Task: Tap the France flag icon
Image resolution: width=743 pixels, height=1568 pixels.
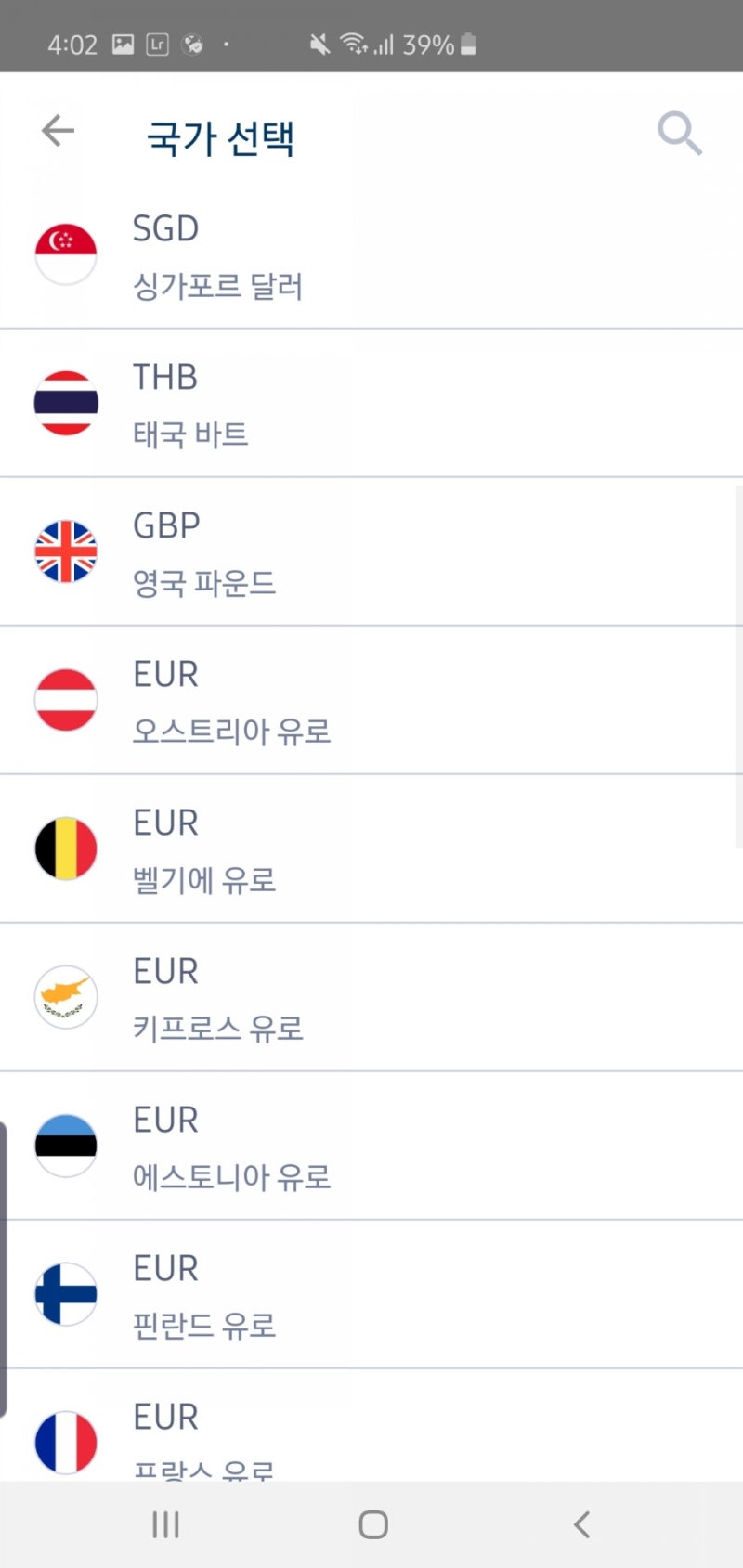Action: pyautogui.click(x=66, y=1443)
